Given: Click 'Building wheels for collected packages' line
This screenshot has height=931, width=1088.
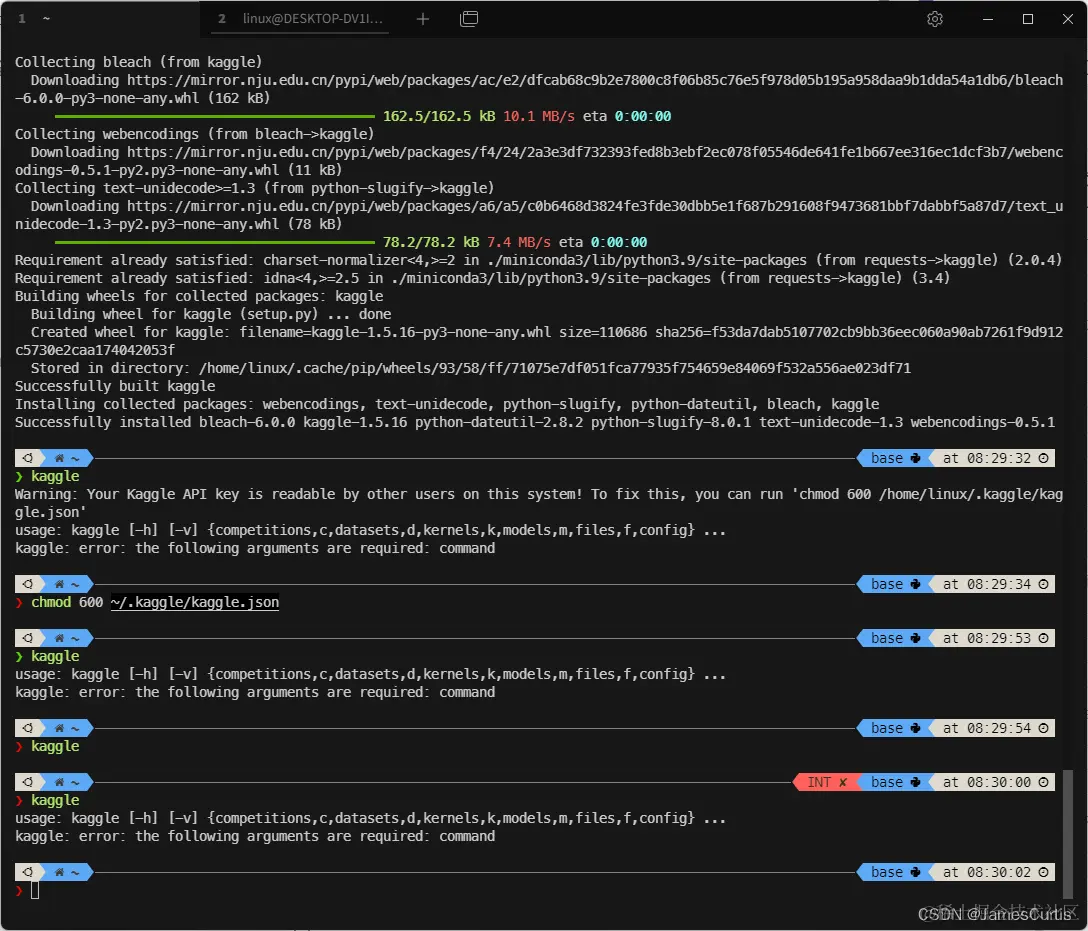Looking at the screenshot, I should (x=199, y=296).
